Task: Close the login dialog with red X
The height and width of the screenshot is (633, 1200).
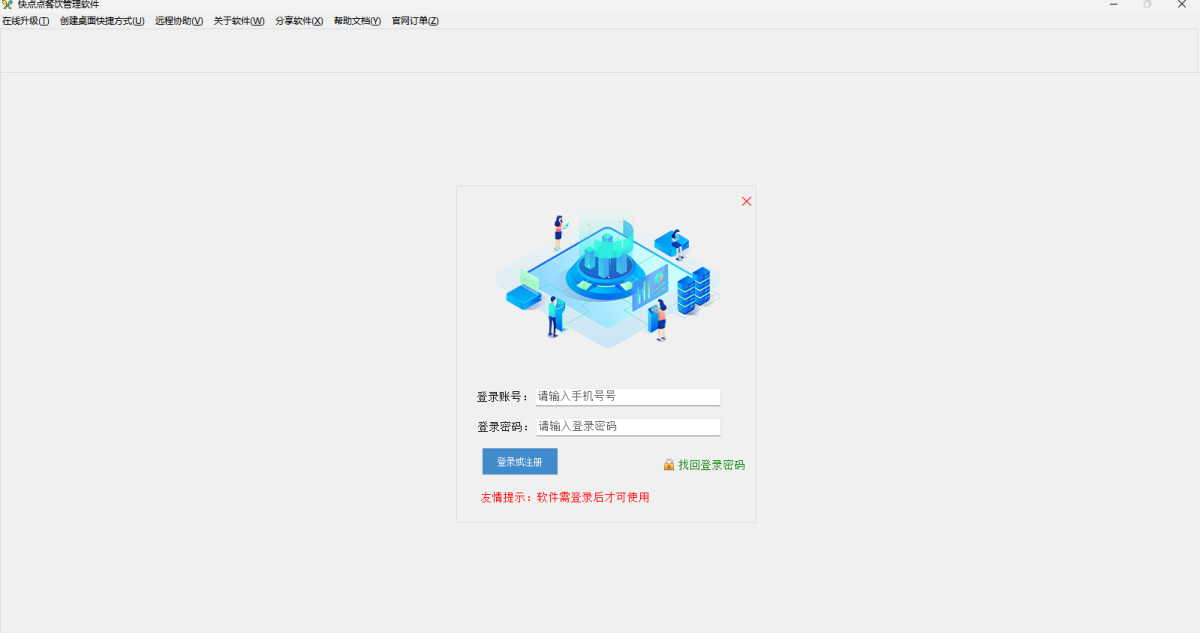Action: (746, 201)
